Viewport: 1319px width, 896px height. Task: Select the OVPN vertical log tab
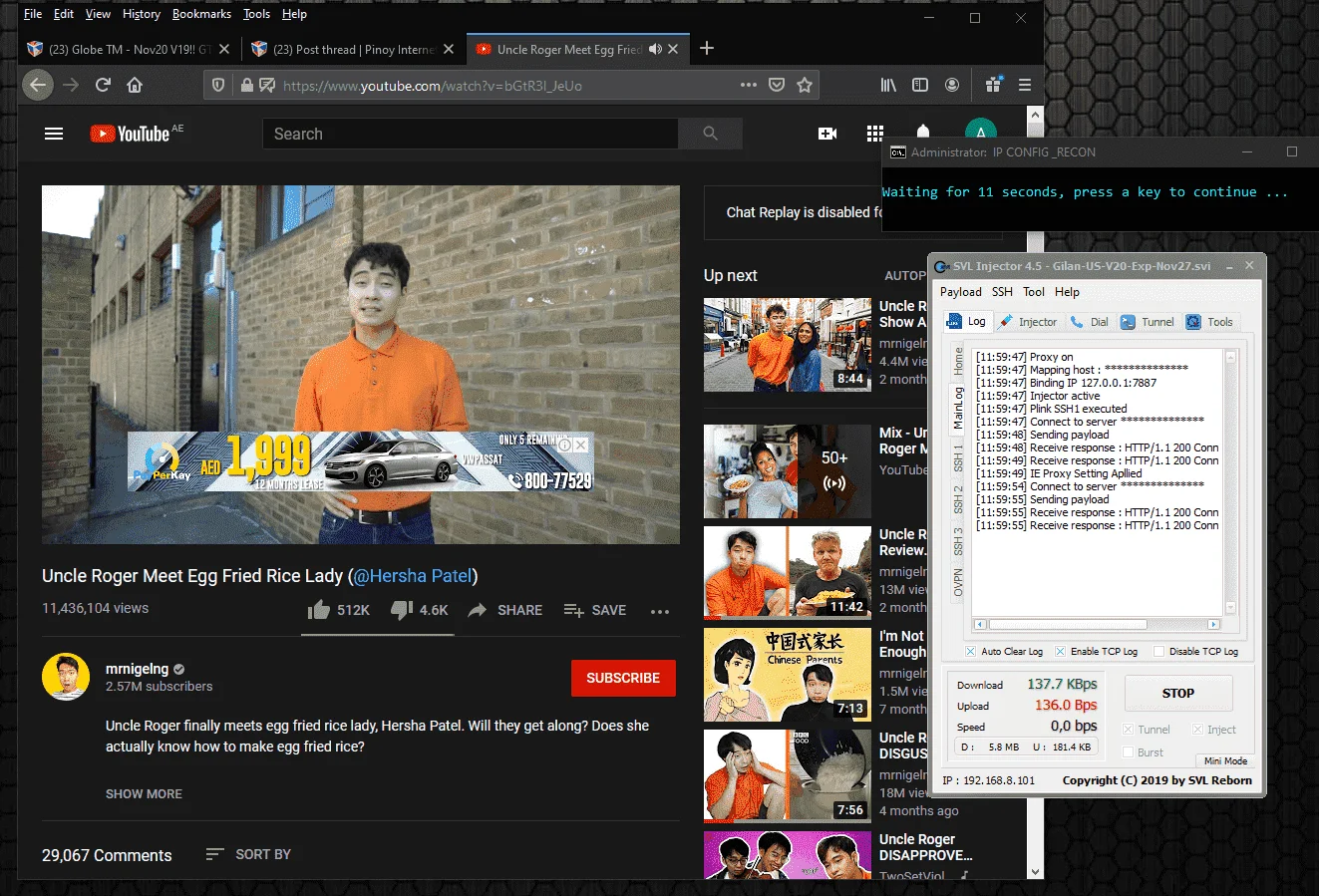[x=958, y=582]
